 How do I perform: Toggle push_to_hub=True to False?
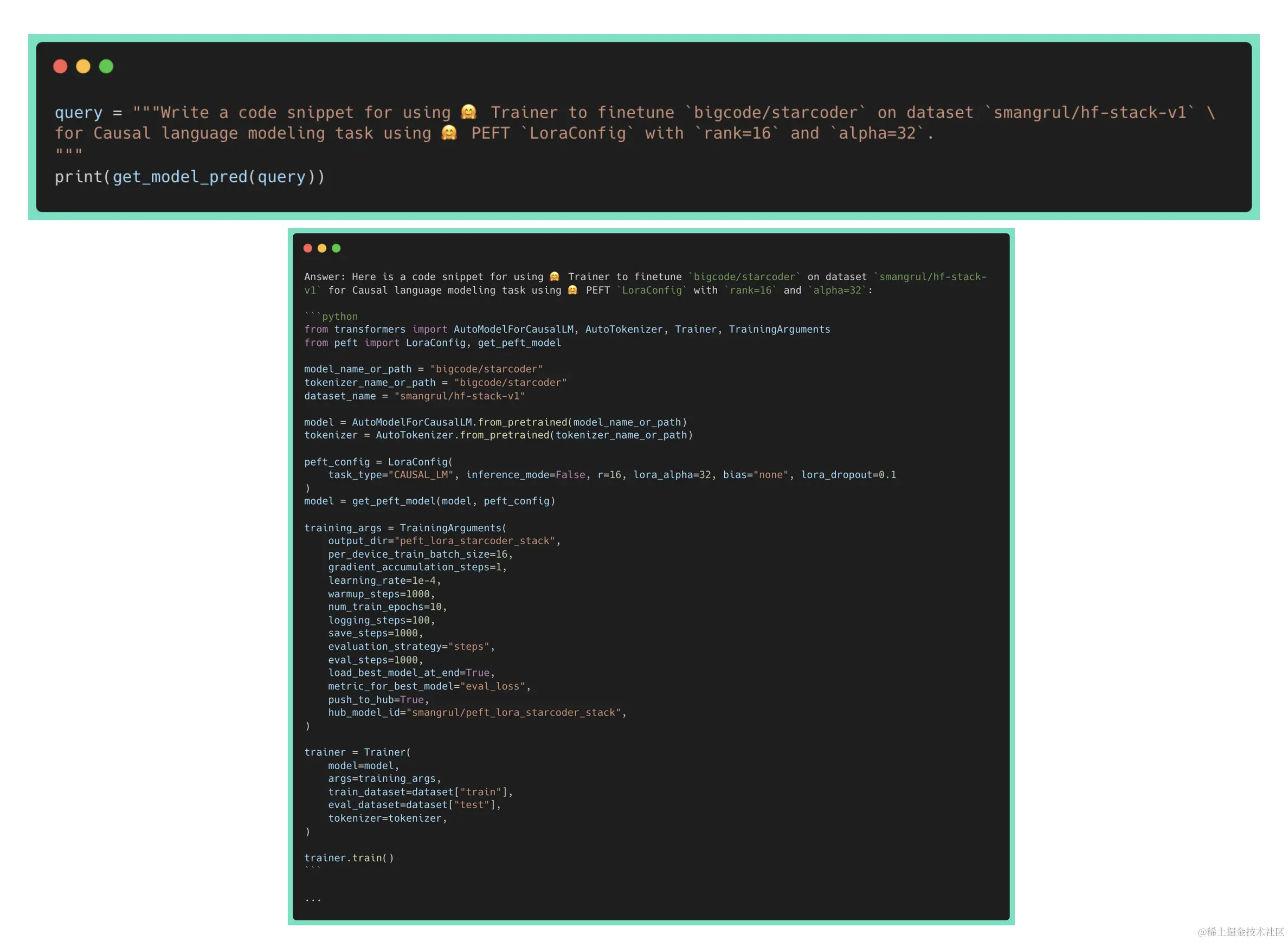click(412, 699)
